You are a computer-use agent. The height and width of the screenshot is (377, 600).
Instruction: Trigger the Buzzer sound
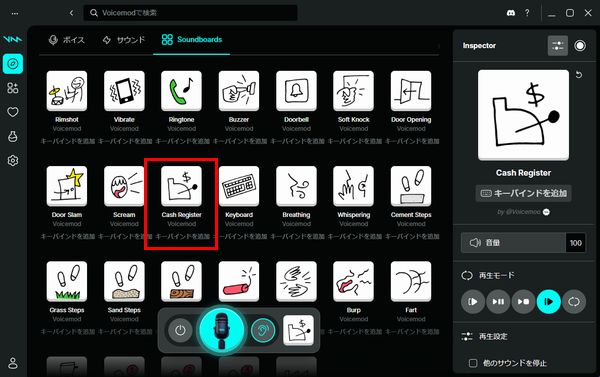coord(239,91)
